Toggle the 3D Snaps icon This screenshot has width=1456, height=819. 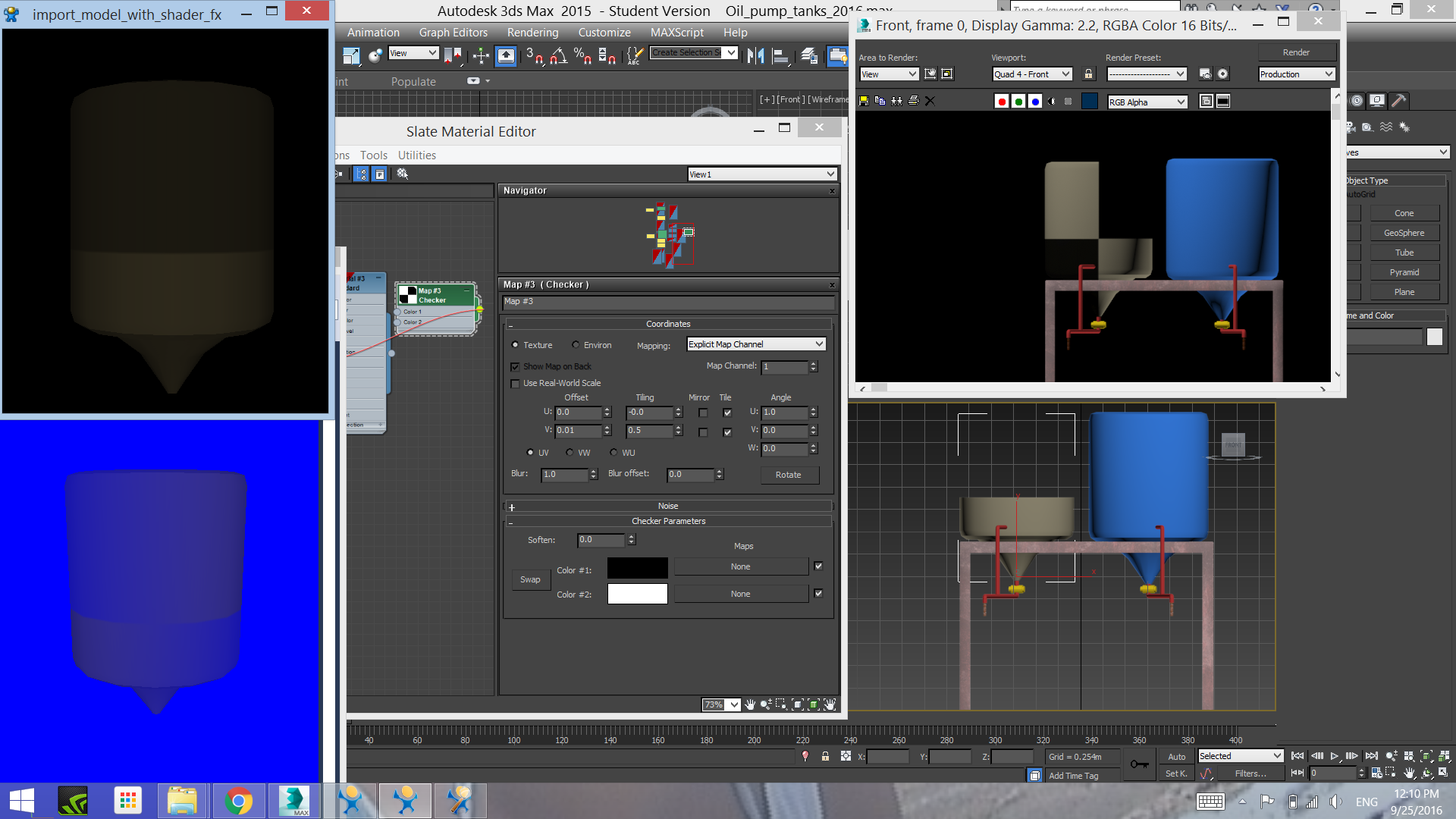[x=534, y=55]
